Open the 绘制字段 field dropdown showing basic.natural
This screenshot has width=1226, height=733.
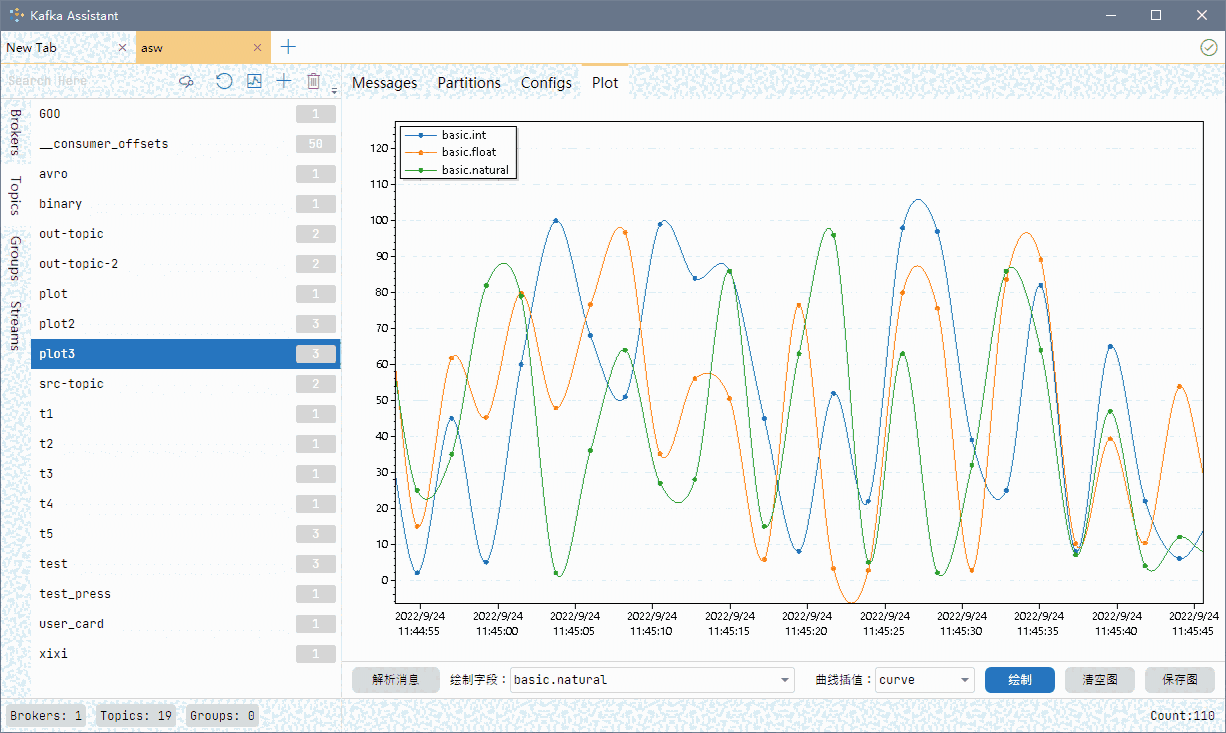point(652,679)
